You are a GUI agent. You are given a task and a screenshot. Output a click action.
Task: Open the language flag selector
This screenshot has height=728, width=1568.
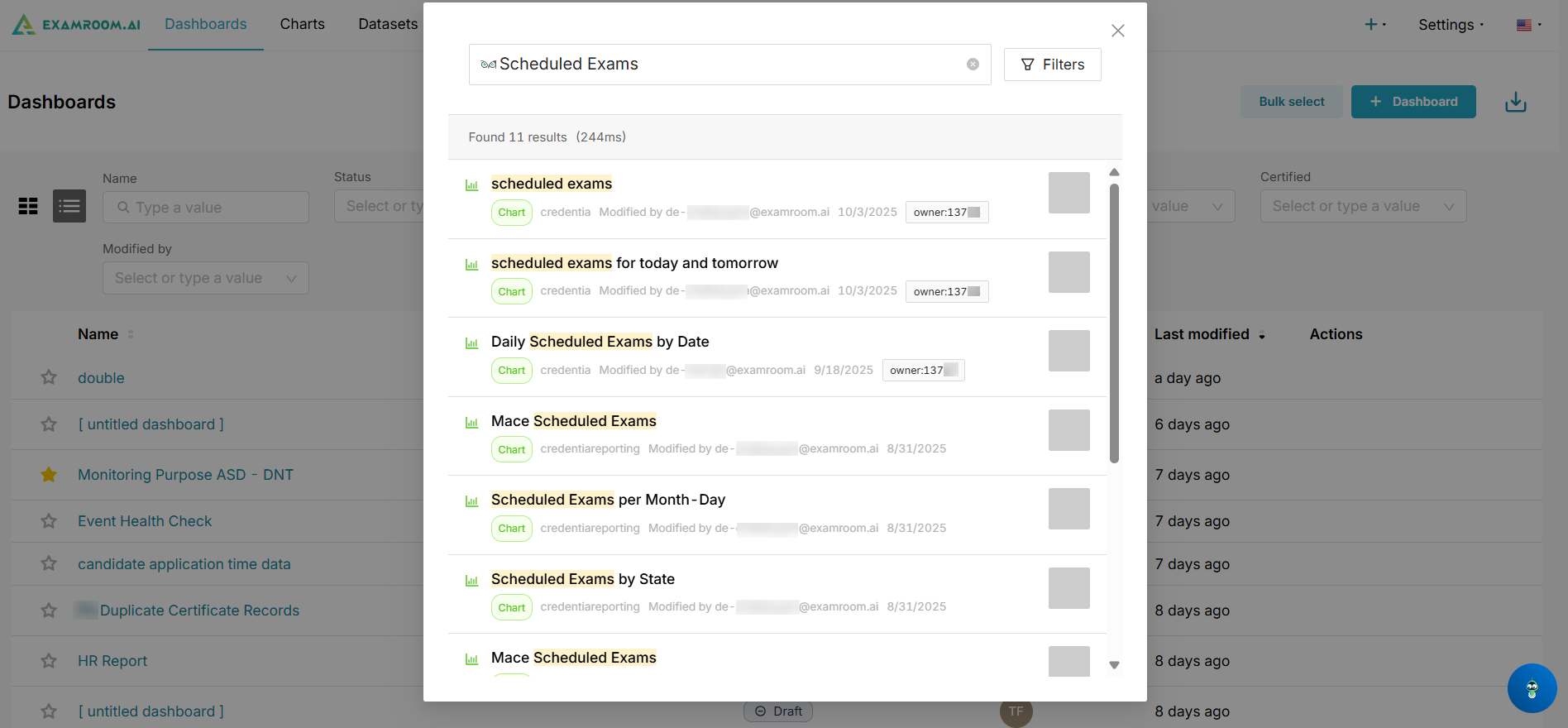(x=1528, y=25)
